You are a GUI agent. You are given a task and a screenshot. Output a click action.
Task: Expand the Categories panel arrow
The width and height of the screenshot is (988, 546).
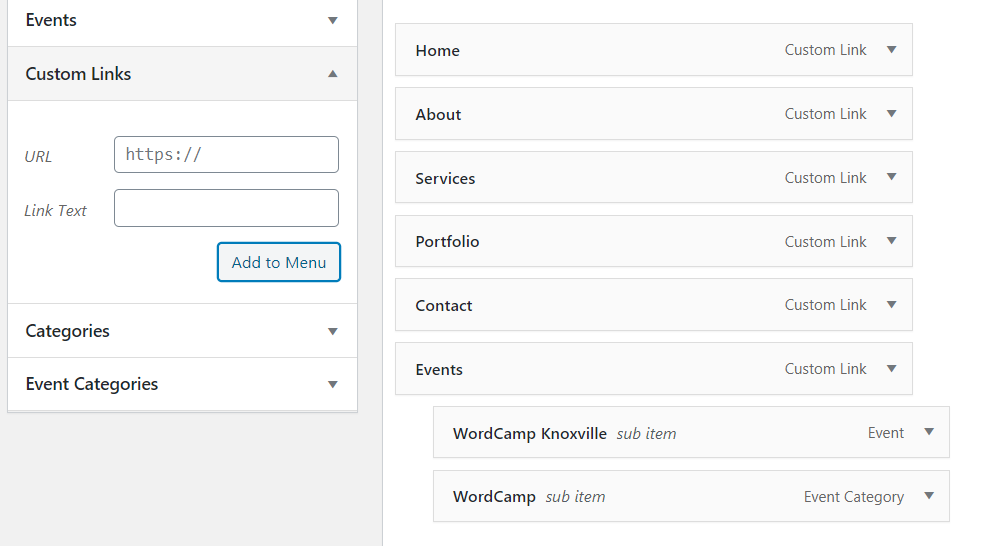[x=333, y=331]
